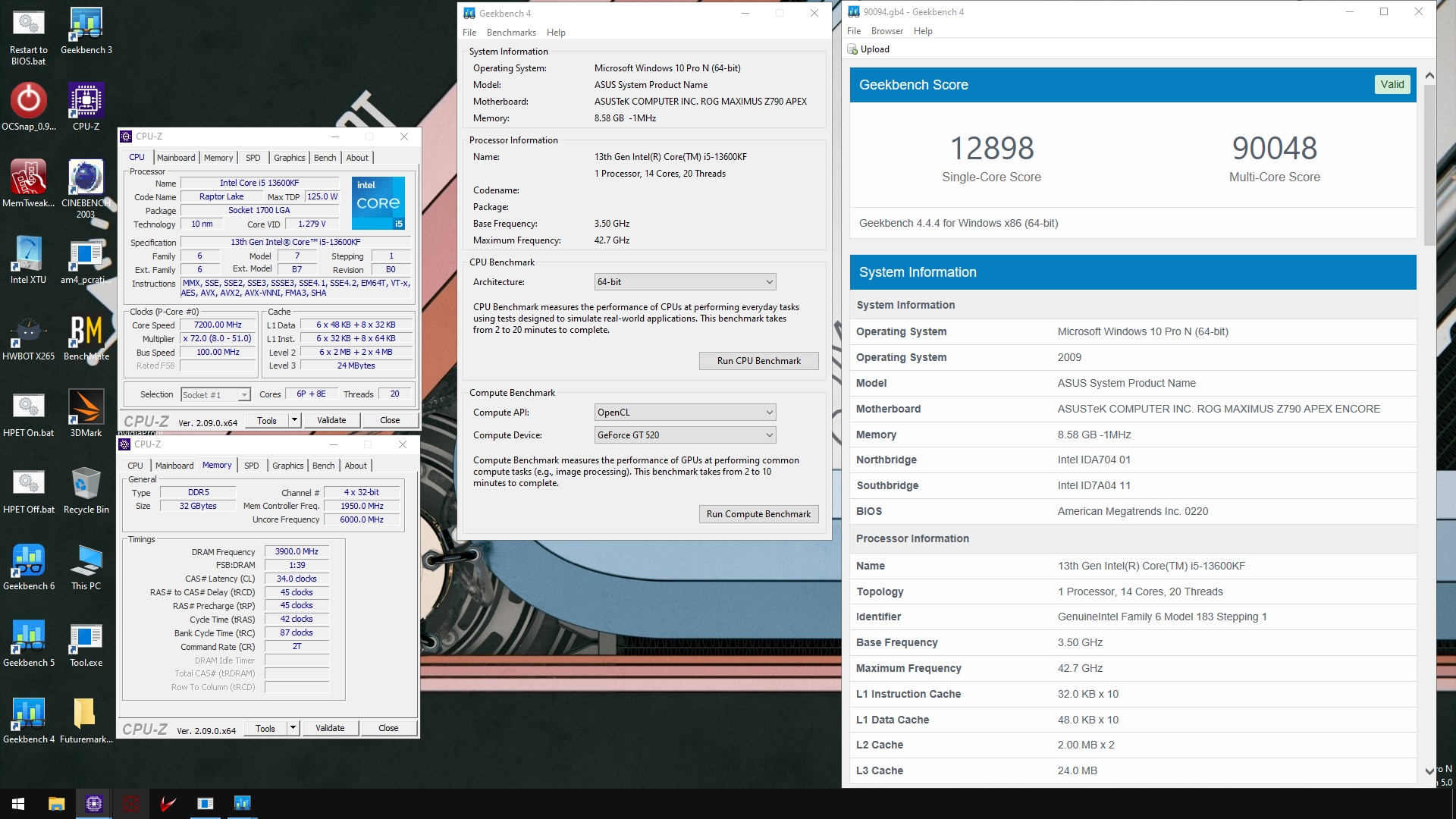This screenshot has width=1456, height=819.
Task: Click DRAM Frequency 3900.0 MHz field
Action: coord(297,551)
